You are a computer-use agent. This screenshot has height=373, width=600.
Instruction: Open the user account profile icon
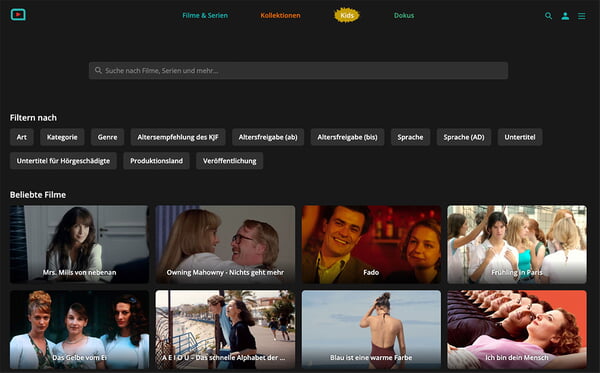coord(565,16)
